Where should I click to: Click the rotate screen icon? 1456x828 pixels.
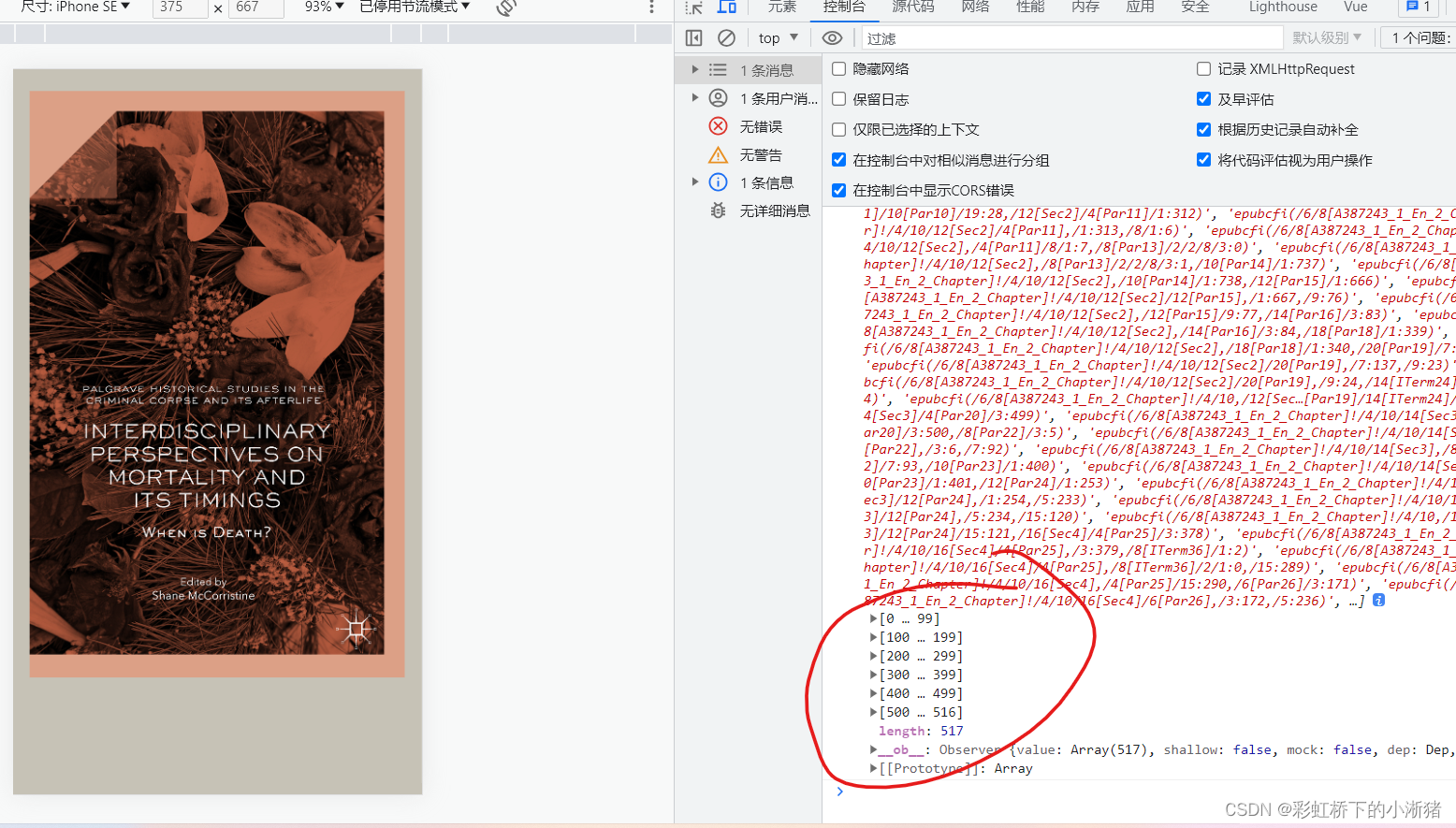pos(506,7)
